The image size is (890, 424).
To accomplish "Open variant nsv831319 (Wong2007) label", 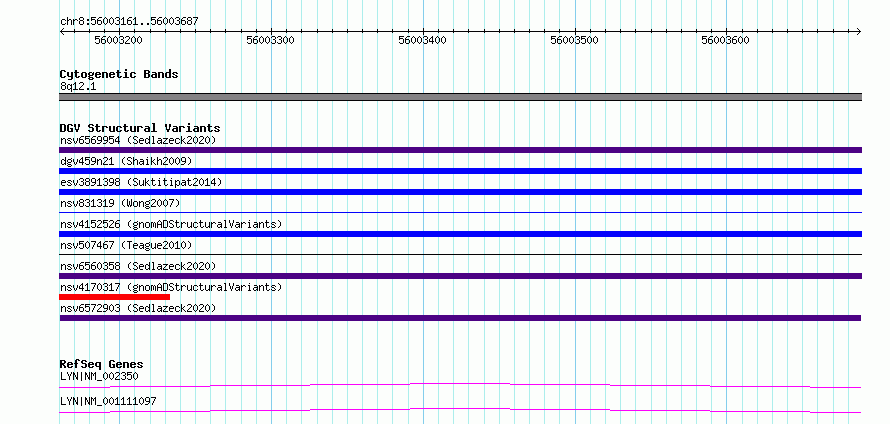I will 120,203.
